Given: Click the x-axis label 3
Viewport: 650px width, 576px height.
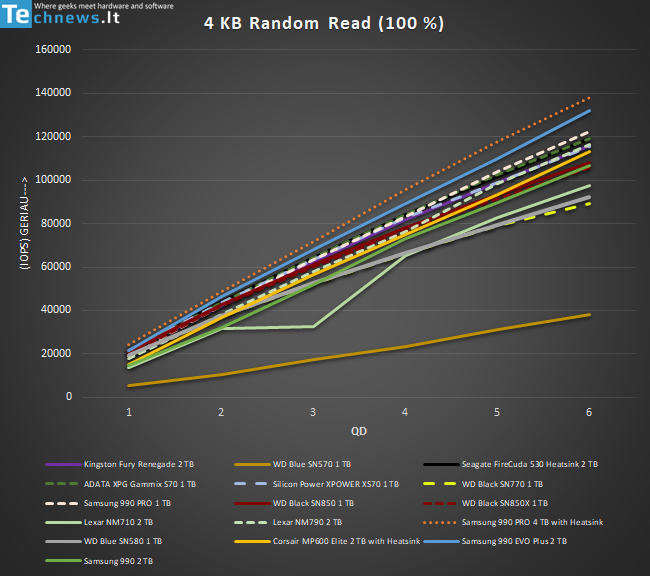Looking at the screenshot, I should coord(313,412).
